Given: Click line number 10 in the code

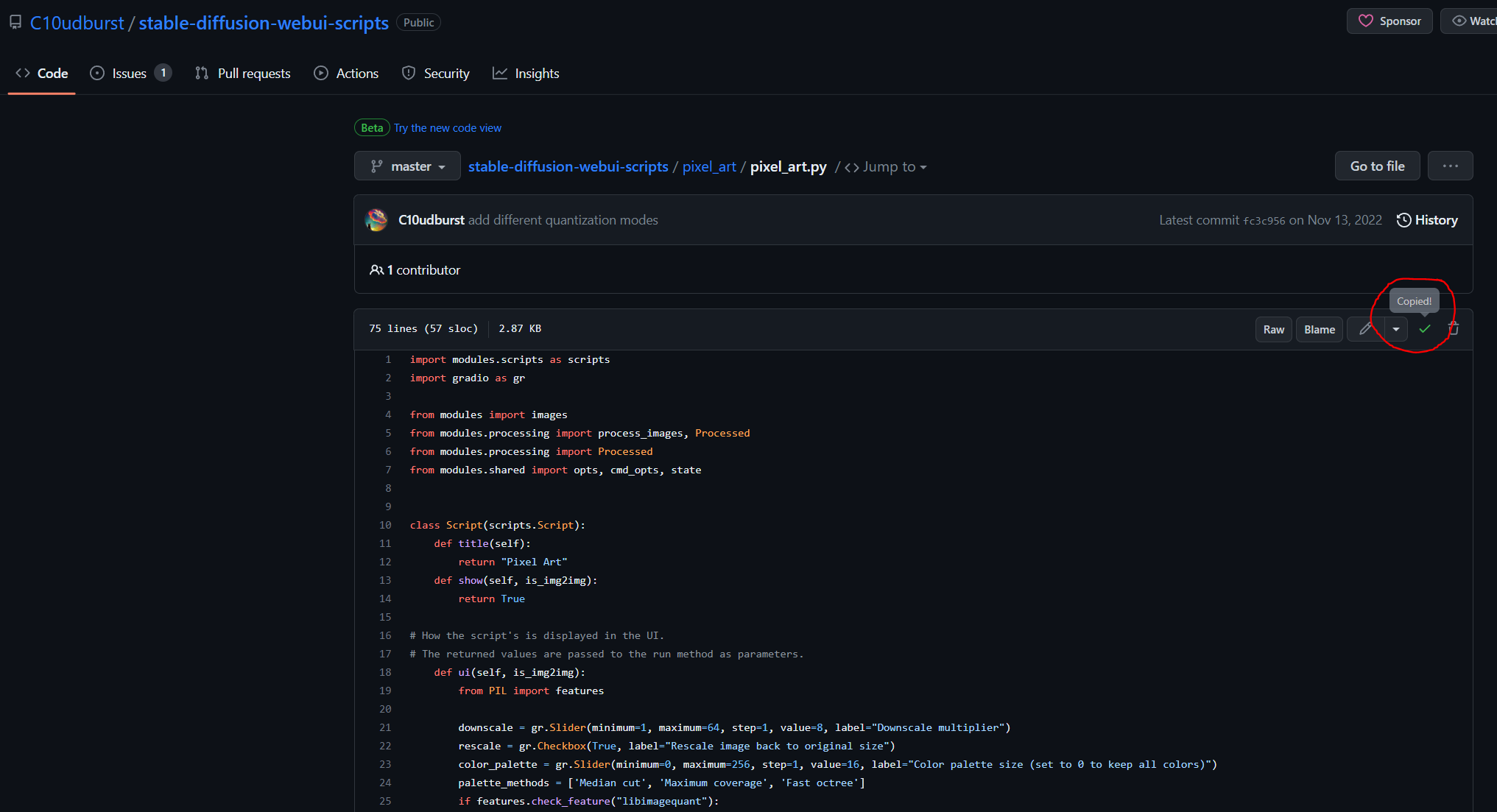Looking at the screenshot, I should (x=385, y=526).
